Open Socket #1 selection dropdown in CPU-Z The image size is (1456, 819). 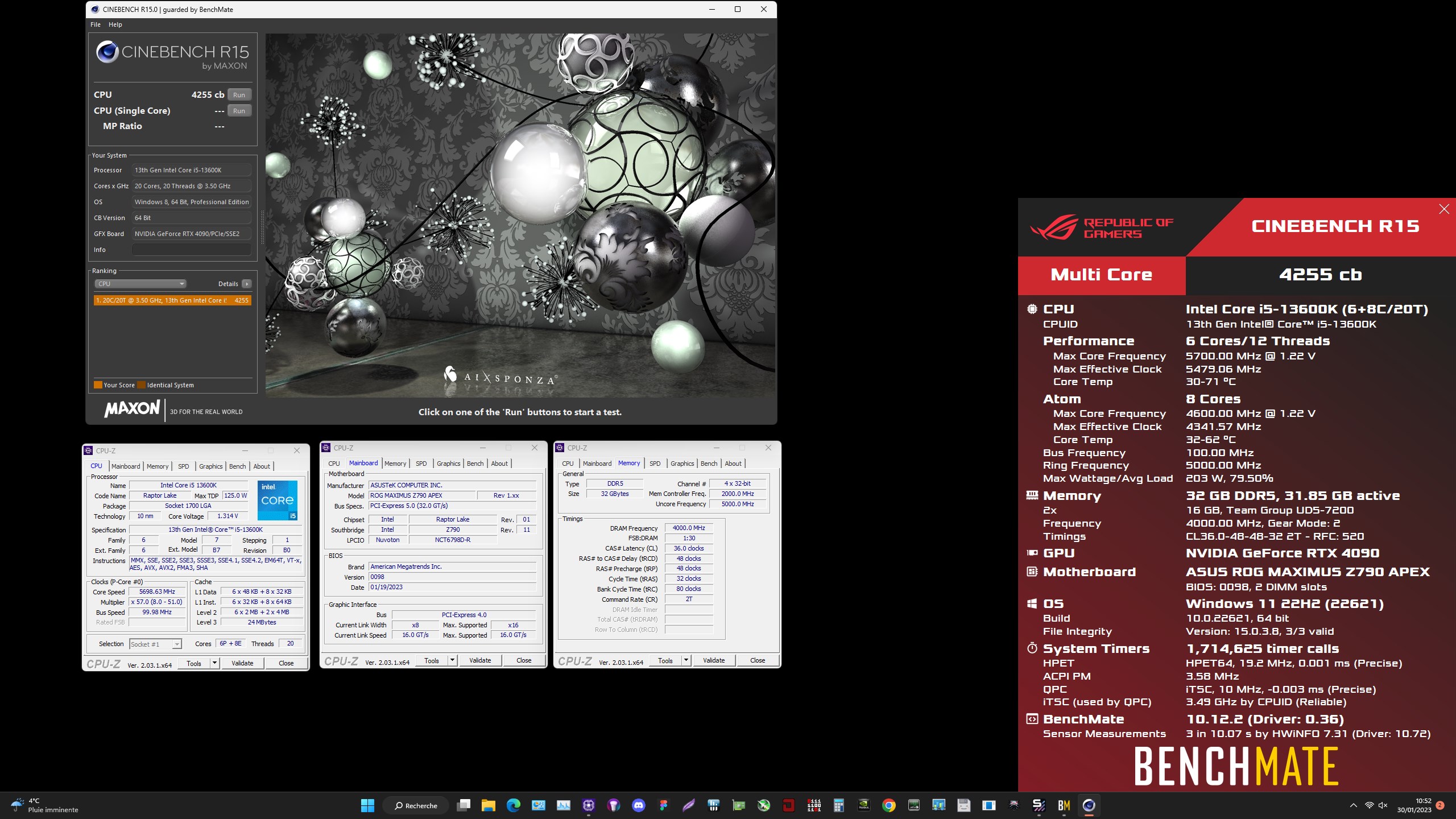[155, 644]
